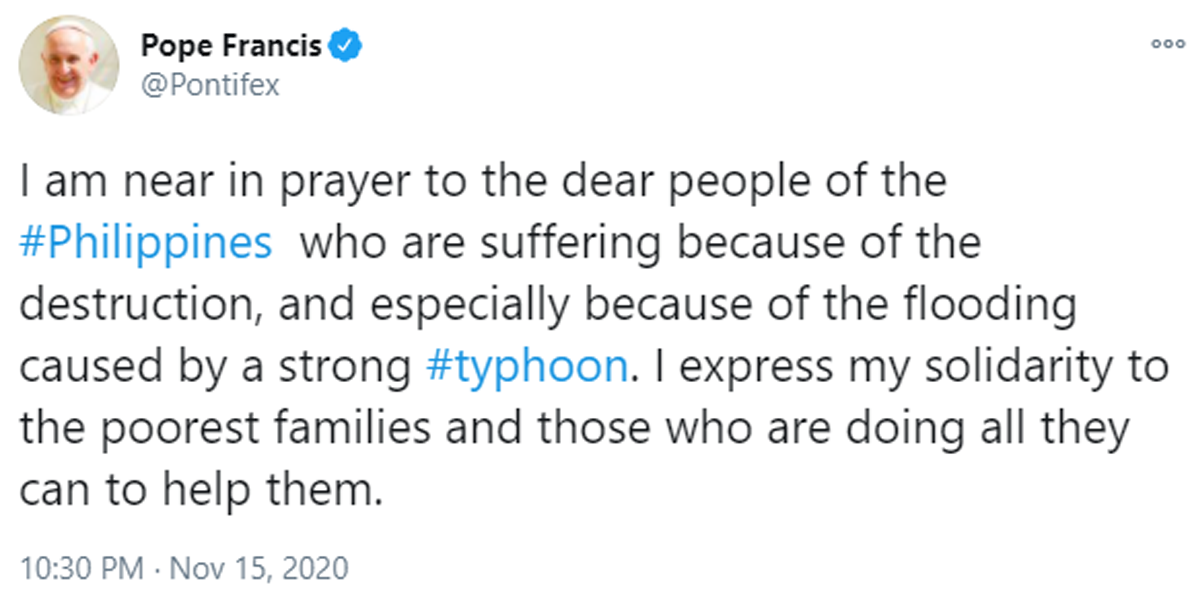Click the Nov 15, 2020 date
The image size is (1200, 600).
click(x=259, y=569)
